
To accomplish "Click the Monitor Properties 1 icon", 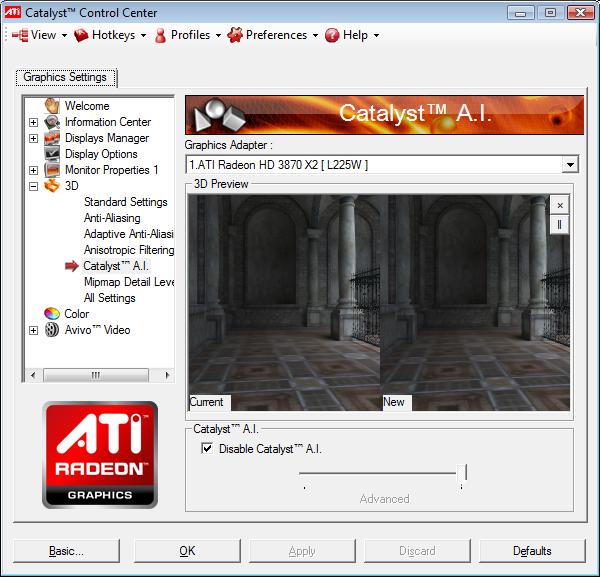I will coord(52,170).
